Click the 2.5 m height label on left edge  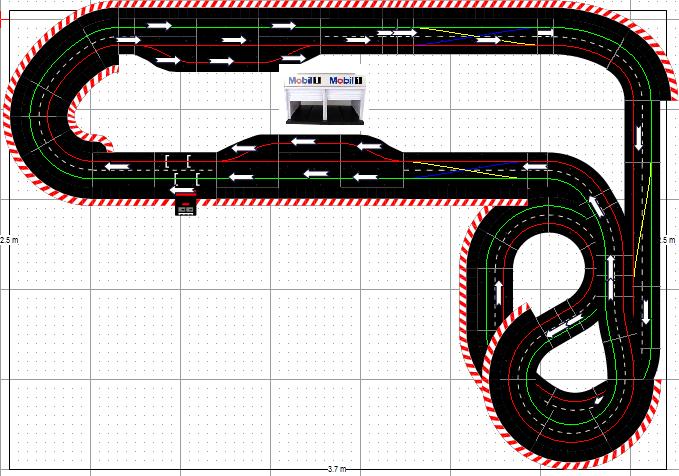tap(8, 240)
